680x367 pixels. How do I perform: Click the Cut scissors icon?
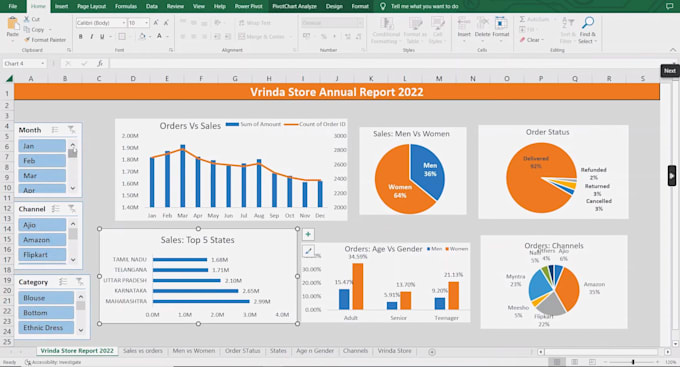coord(26,19)
